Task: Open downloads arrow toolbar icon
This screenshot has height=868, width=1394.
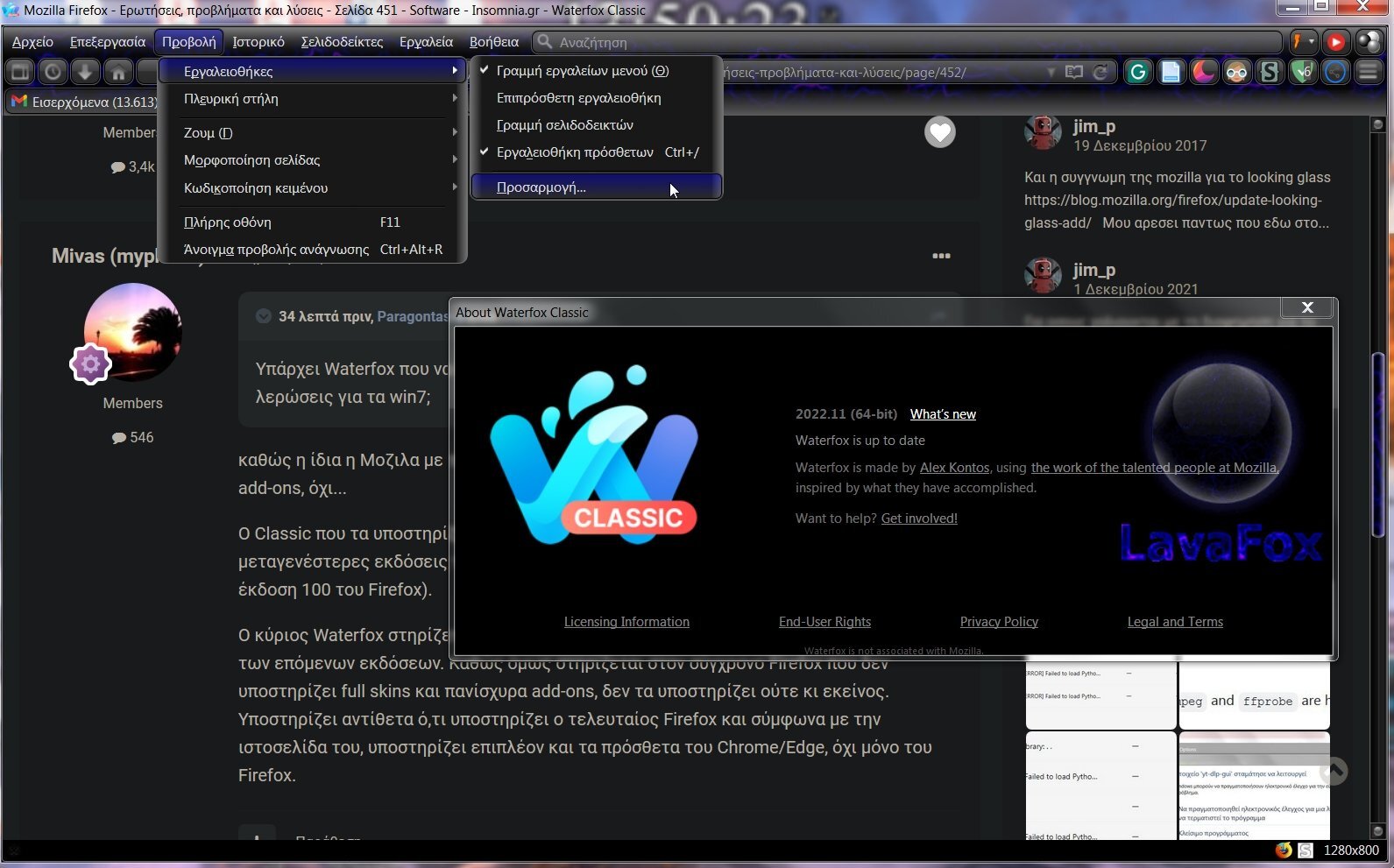Action: click(x=86, y=72)
